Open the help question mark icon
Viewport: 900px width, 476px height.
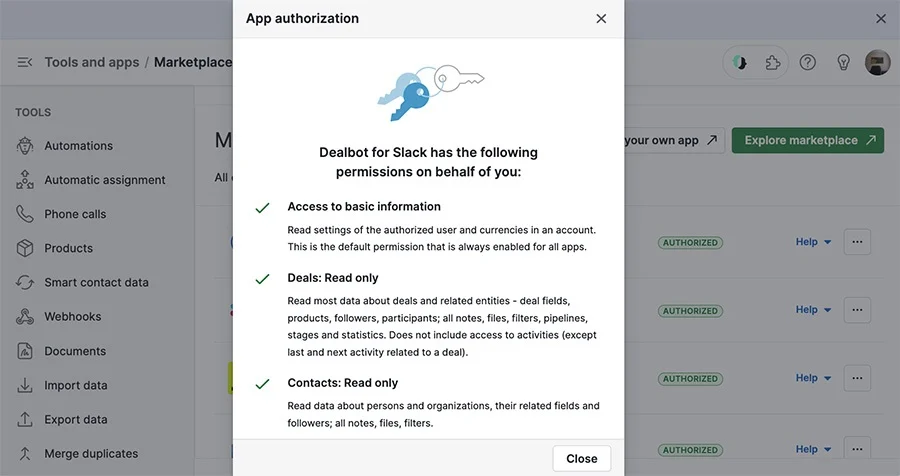[808, 62]
